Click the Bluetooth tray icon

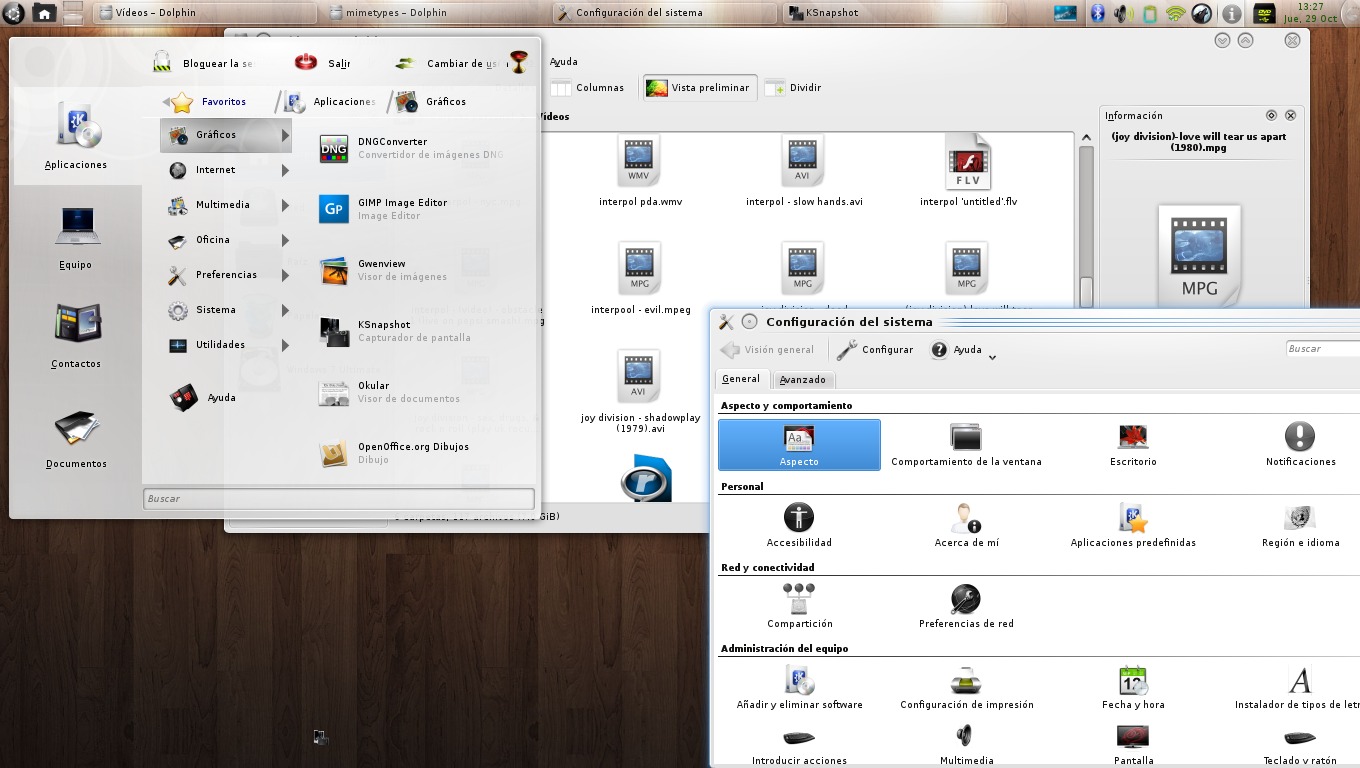click(1096, 13)
